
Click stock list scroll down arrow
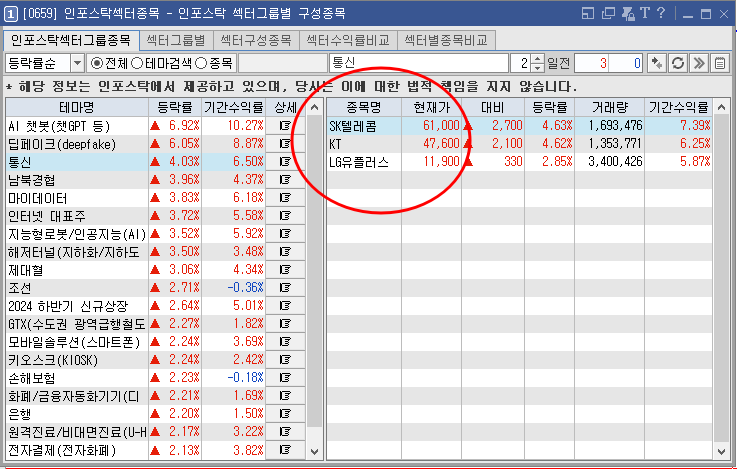pos(721,451)
